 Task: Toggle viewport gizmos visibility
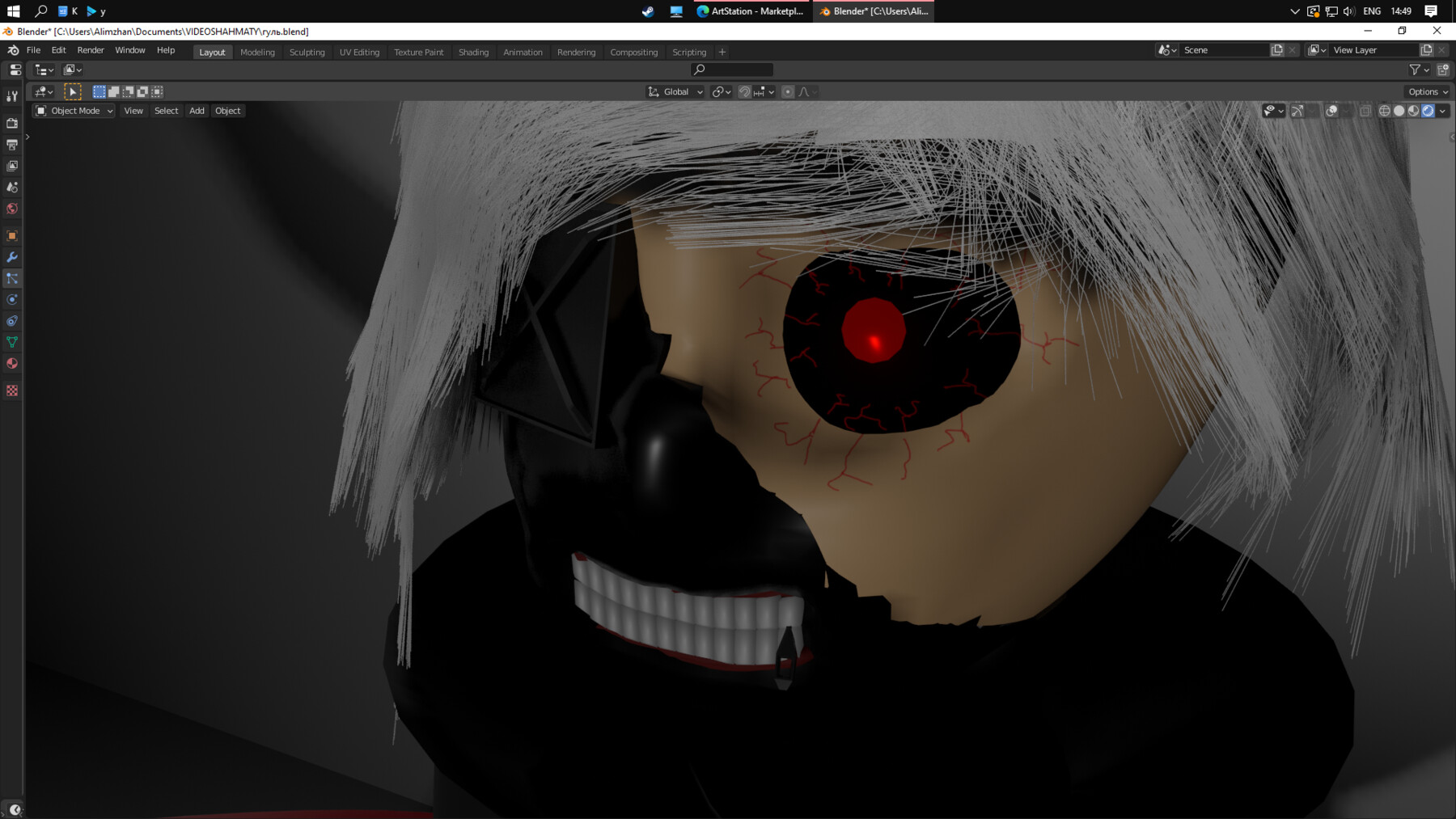pyautogui.click(x=1297, y=111)
